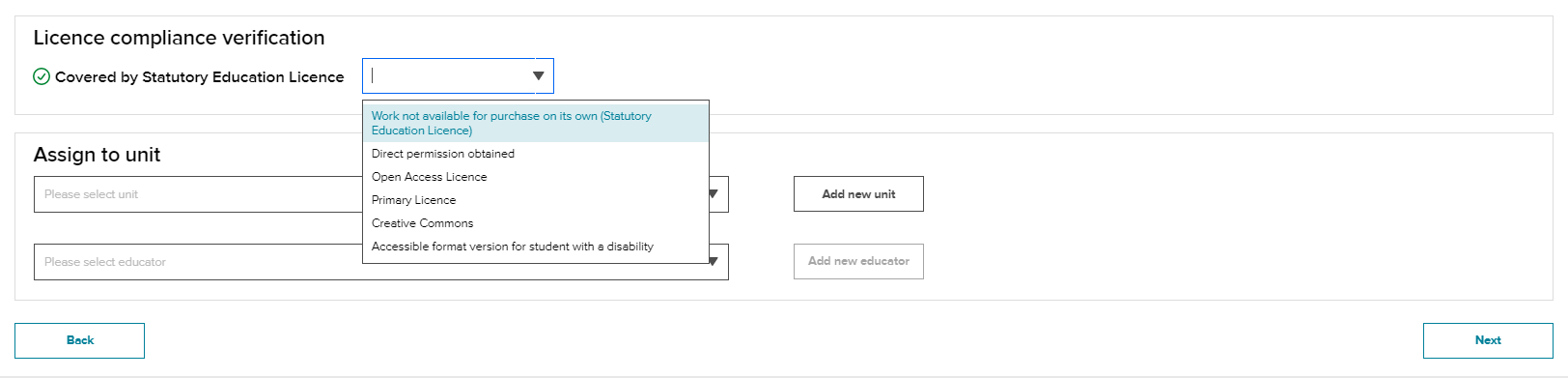The image size is (1568, 378).
Task: Click the unit dropdown arrow
Action: point(714,194)
